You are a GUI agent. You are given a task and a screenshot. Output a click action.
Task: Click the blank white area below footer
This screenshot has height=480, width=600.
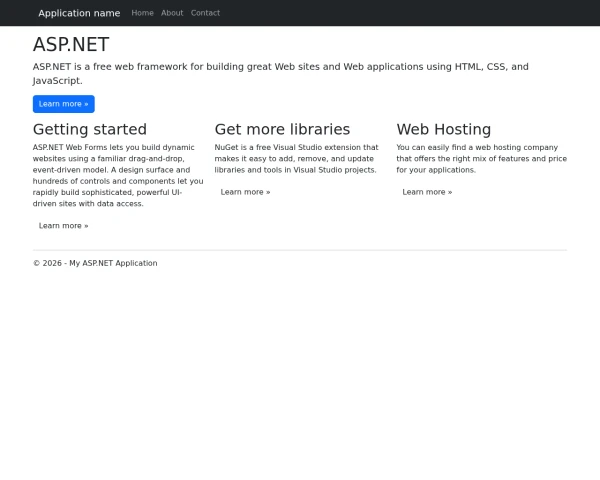(300, 380)
